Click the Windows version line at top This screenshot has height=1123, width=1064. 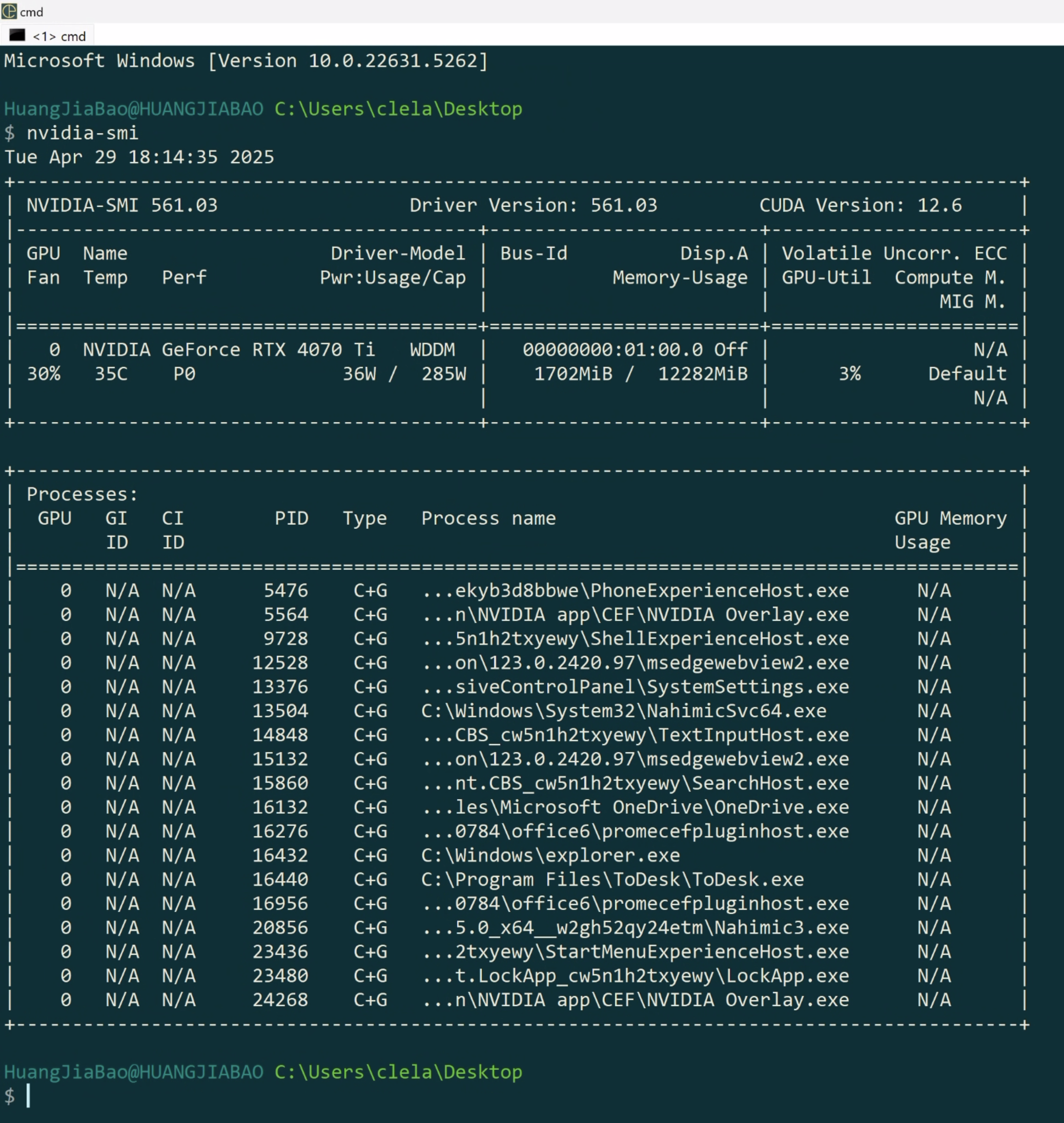(x=246, y=60)
